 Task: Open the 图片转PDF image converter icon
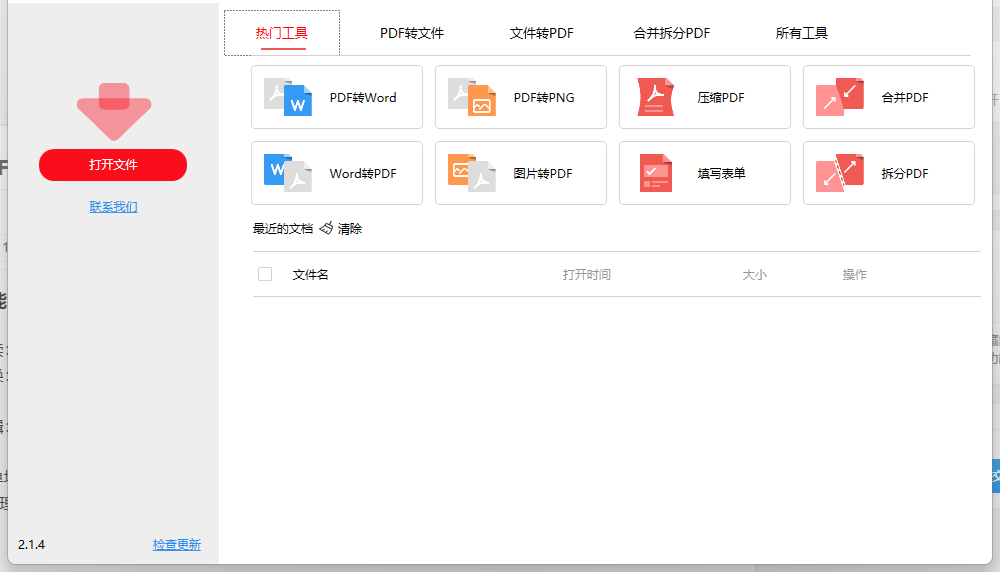[x=472, y=173]
